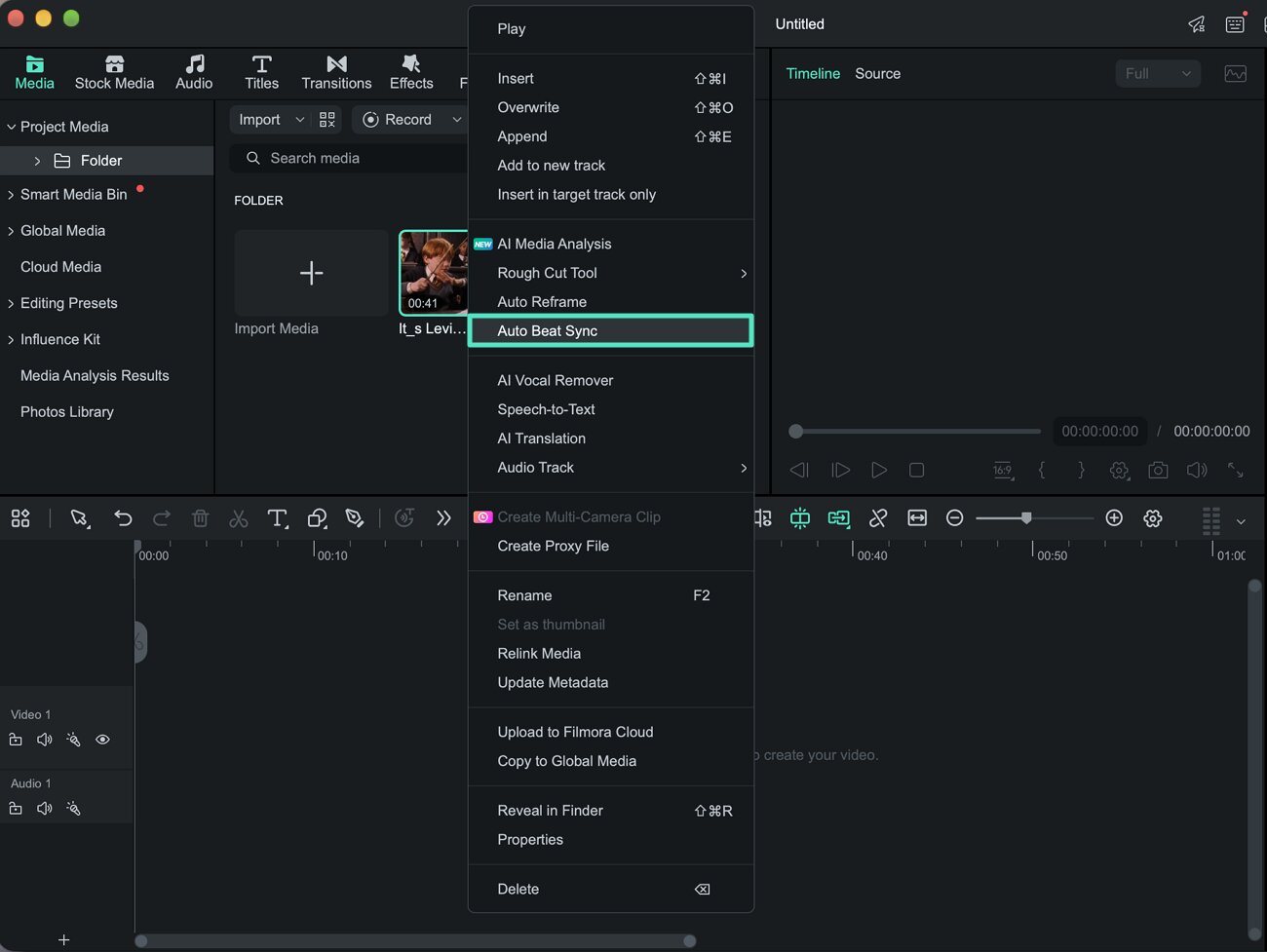Image resolution: width=1267 pixels, height=952 pixels.
Task: Mute the Audio 1 track
Action: 45,809
